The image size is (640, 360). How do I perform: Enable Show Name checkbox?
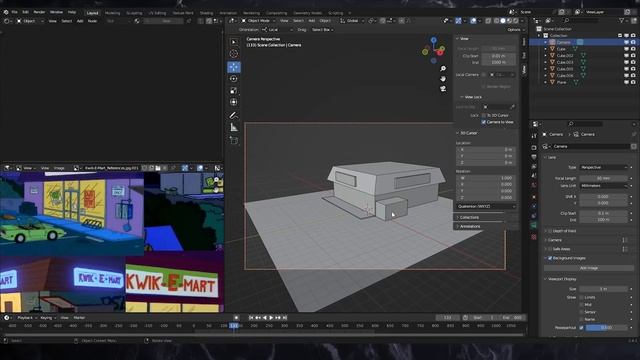[x=582, y=319]
